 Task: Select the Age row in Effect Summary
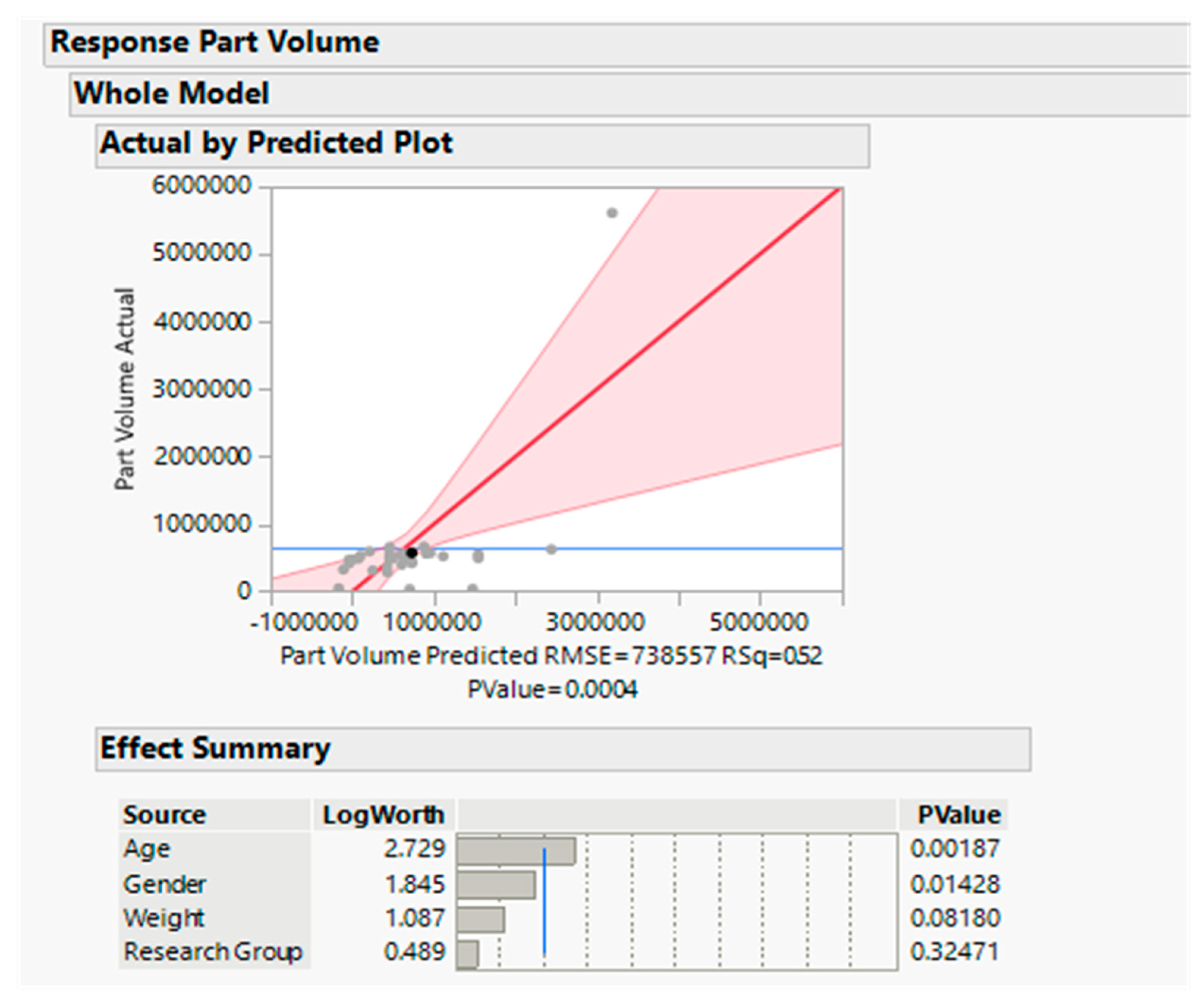[x=147, y=849]
